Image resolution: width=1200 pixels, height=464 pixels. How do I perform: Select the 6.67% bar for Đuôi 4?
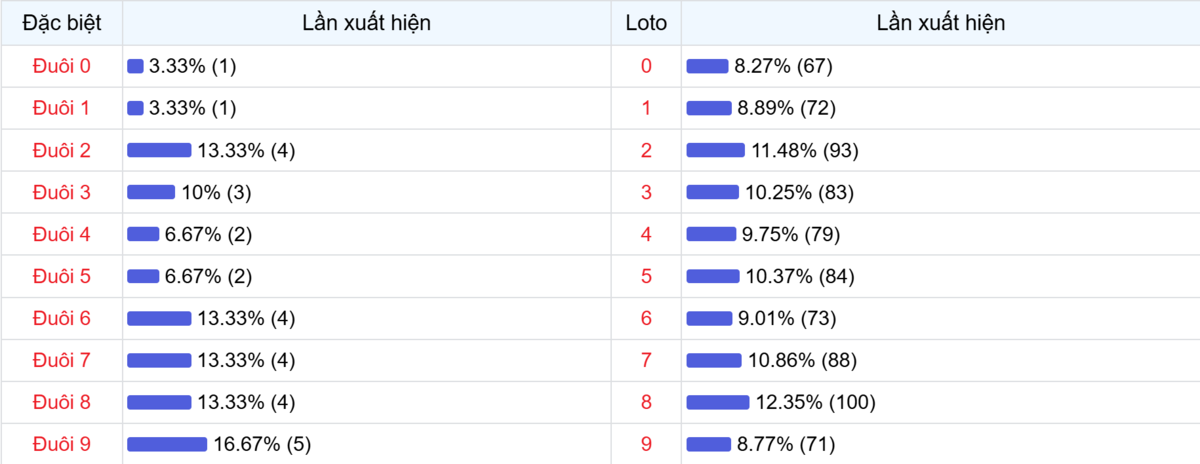click(143, 234)
